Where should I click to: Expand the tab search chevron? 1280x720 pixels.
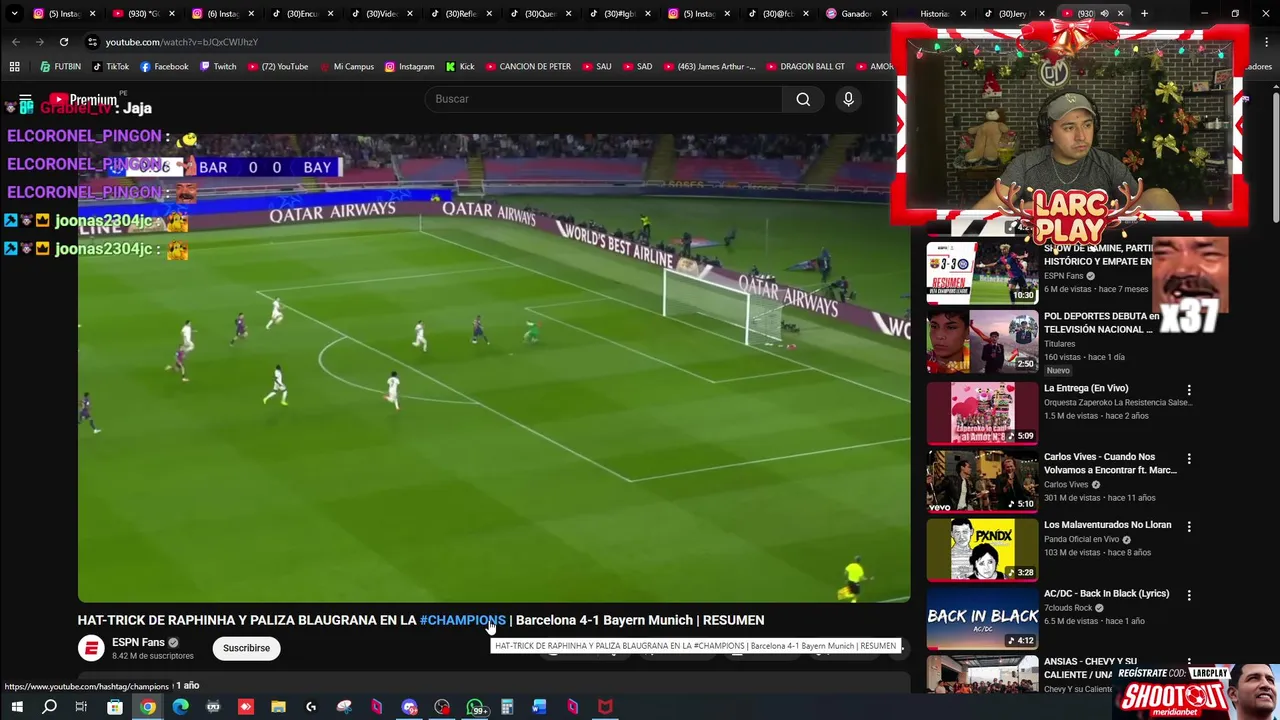click(x=14, y=14)
